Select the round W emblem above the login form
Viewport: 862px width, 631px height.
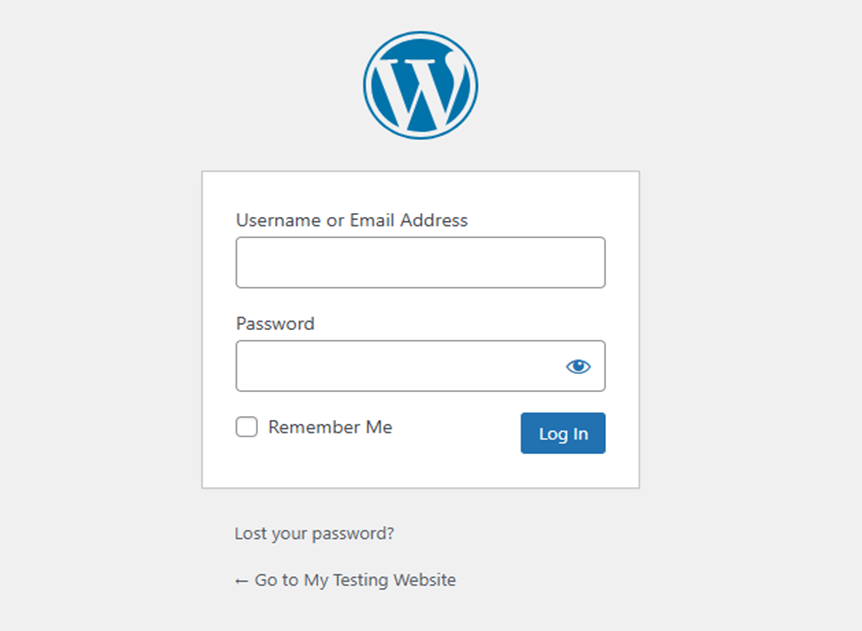tap(421, 85)
